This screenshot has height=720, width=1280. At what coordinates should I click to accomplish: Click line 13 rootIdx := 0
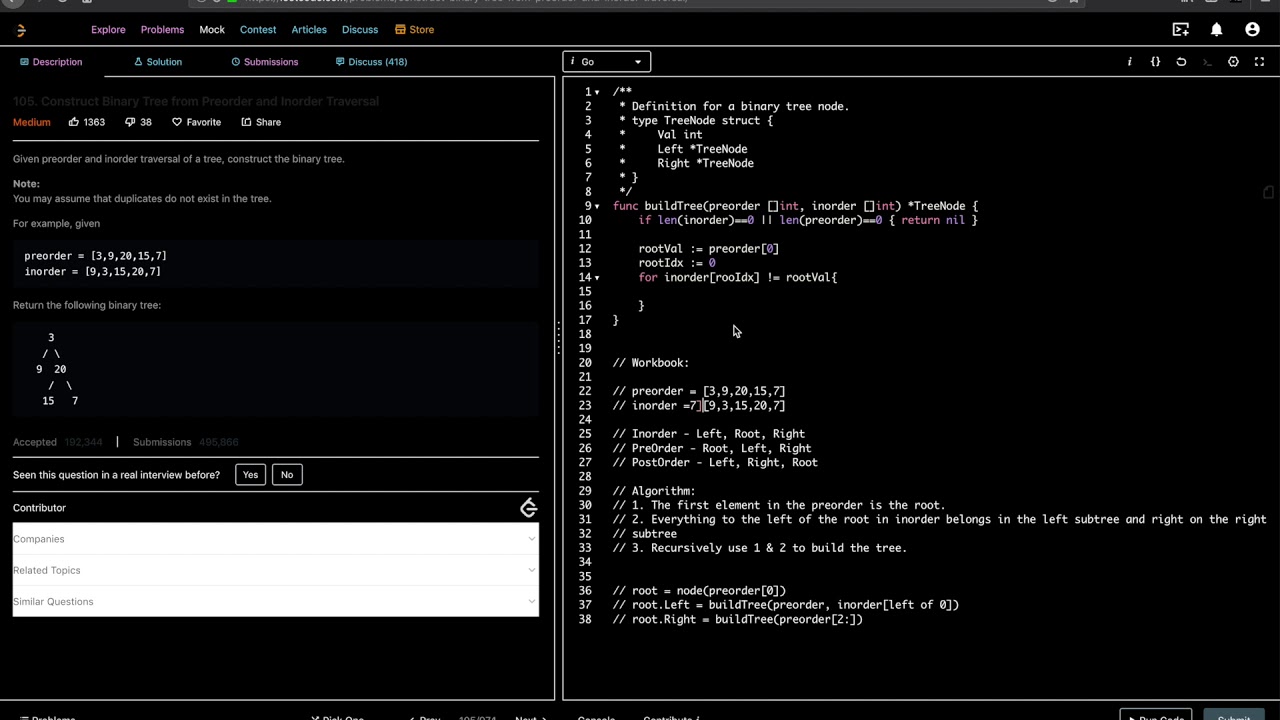[677, 263]
